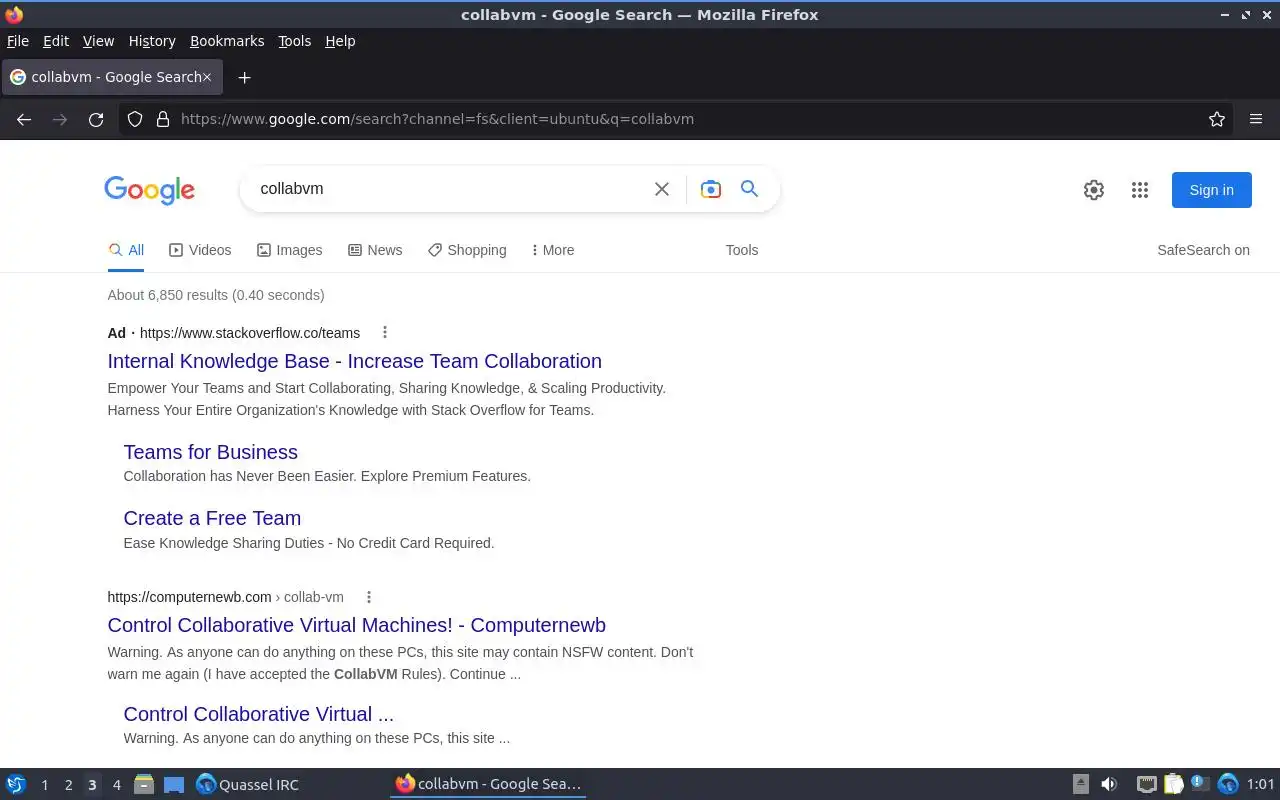The image size is (1280, 800).
Task: Click the Quassel tray icon
Action: [x=1228, y=784]
